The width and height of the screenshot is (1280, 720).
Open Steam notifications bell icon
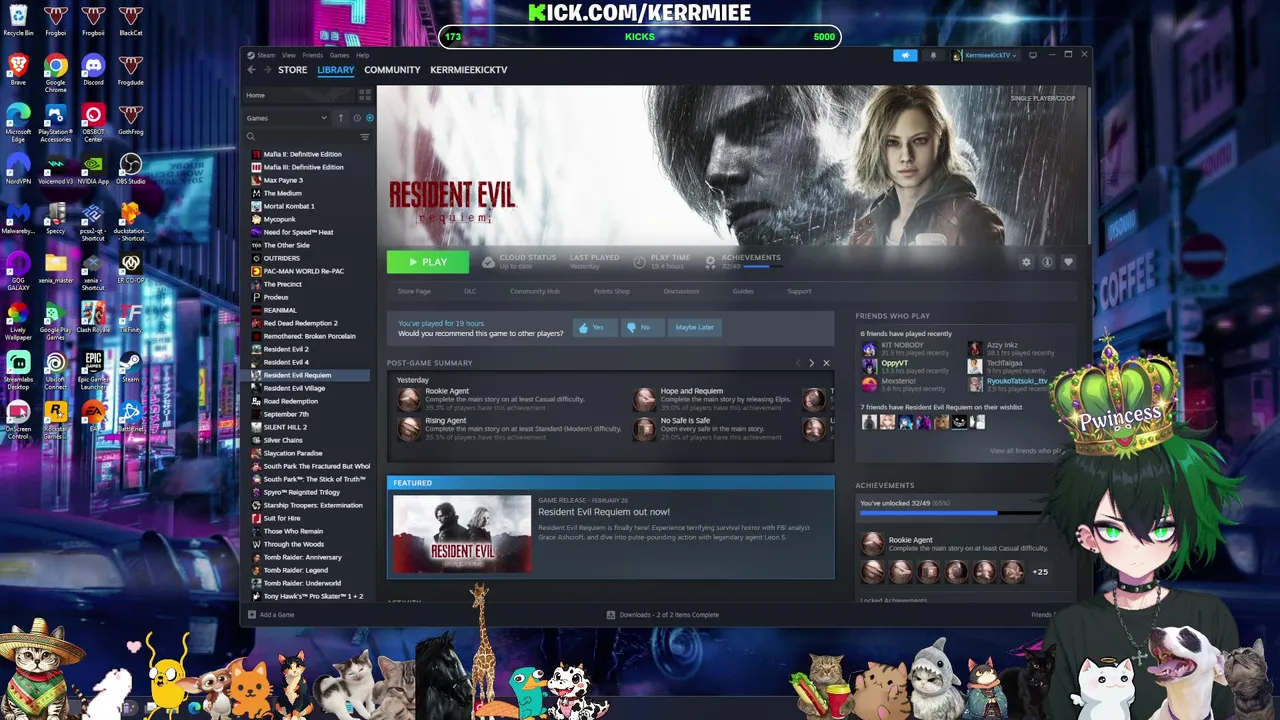933,55
